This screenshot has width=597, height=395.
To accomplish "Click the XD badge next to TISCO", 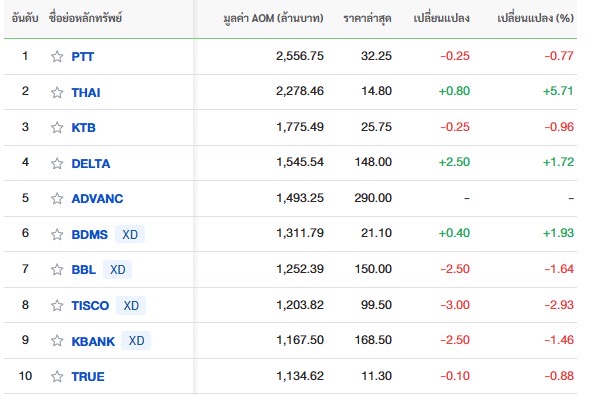I will click(131, 305).
